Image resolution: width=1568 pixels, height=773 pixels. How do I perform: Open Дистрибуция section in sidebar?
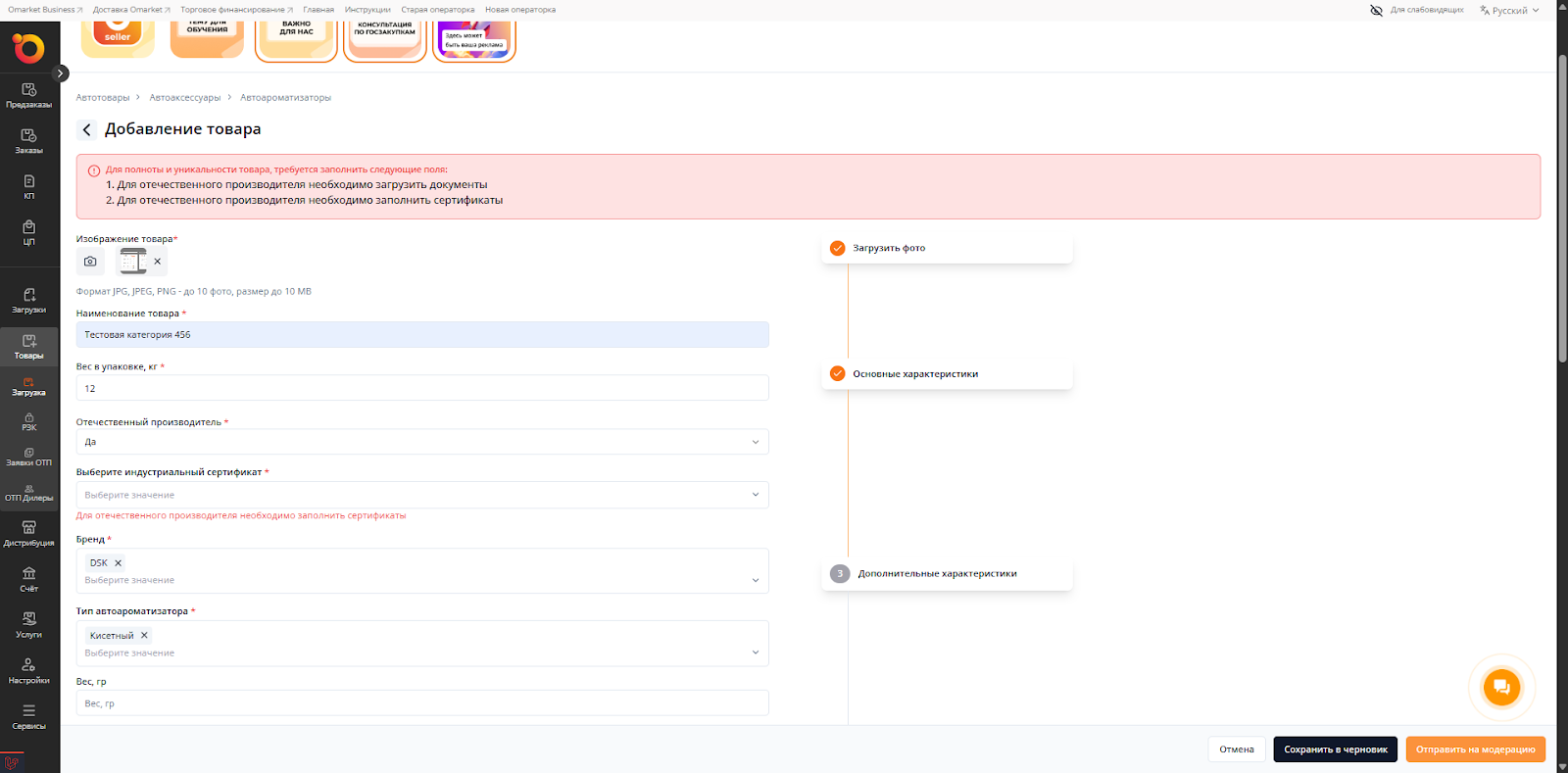(x=28, y=533)
